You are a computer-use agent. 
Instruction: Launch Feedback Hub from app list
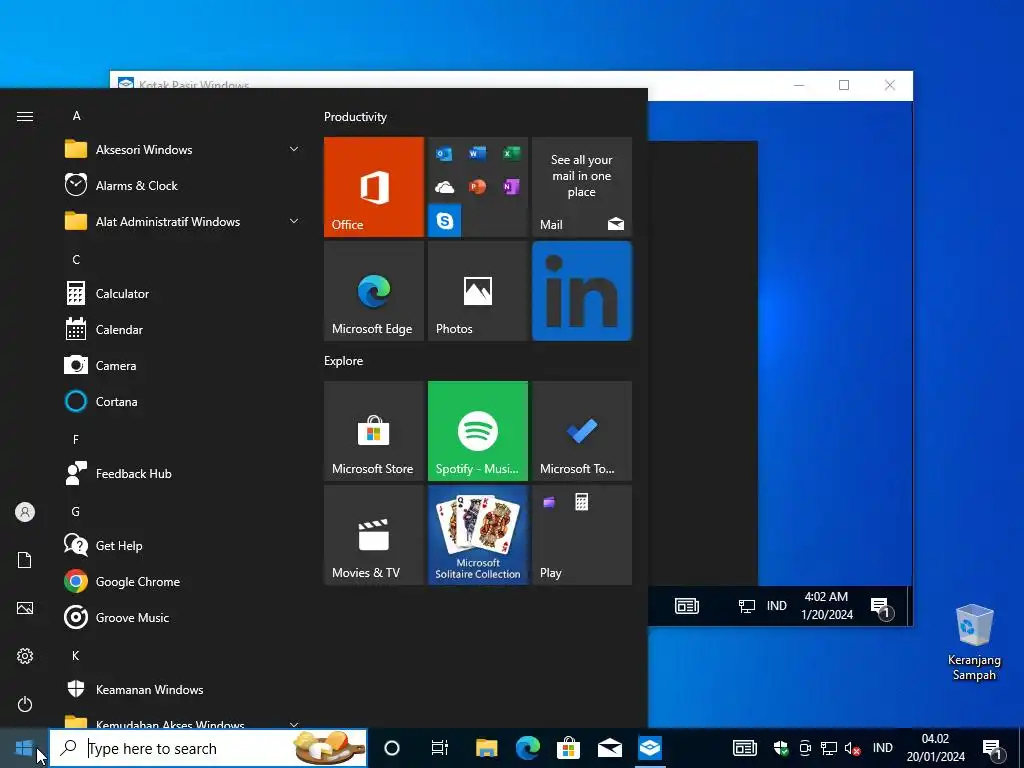point(182,473)
